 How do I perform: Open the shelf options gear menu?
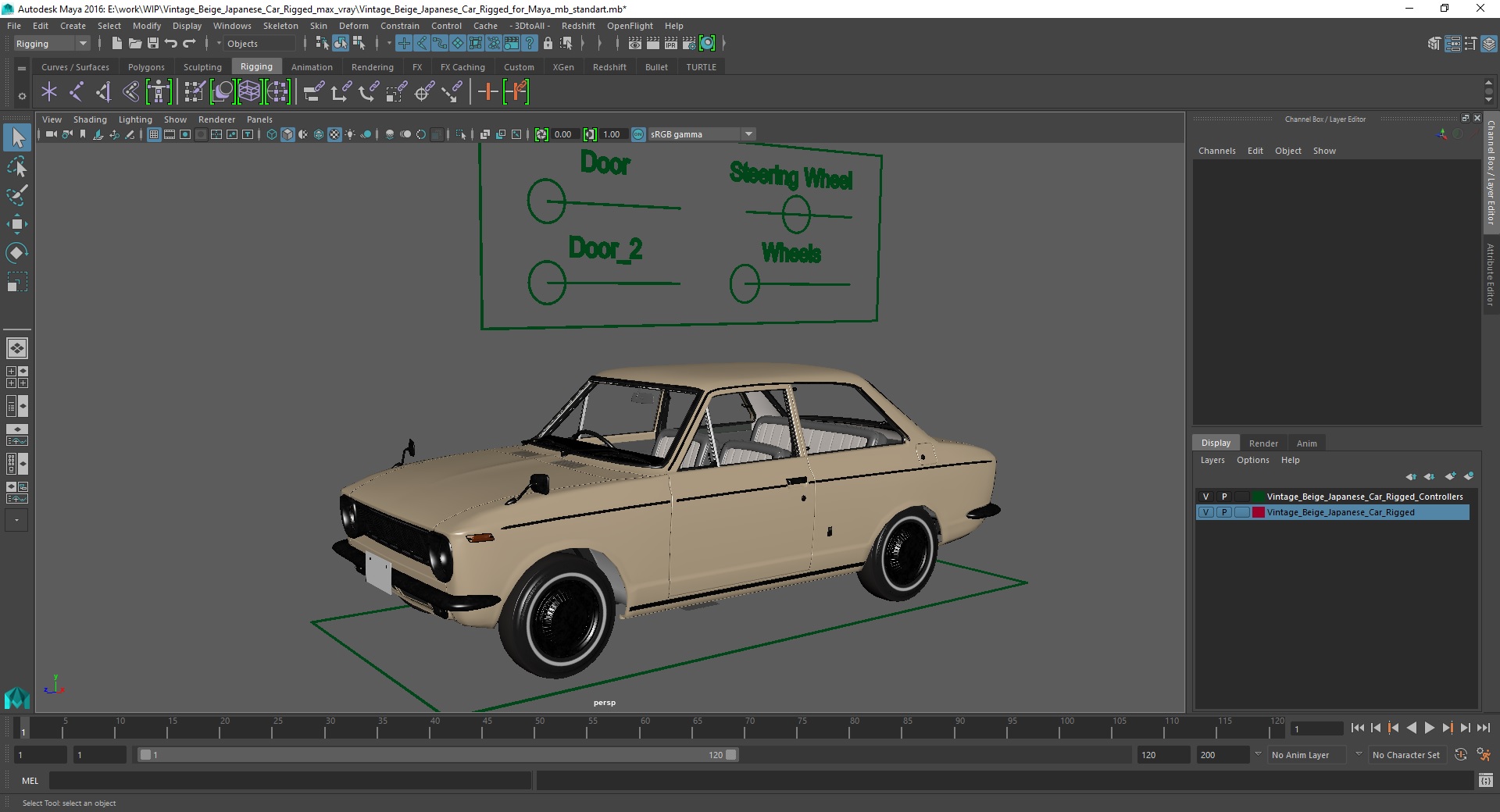[x=22, y=96]
